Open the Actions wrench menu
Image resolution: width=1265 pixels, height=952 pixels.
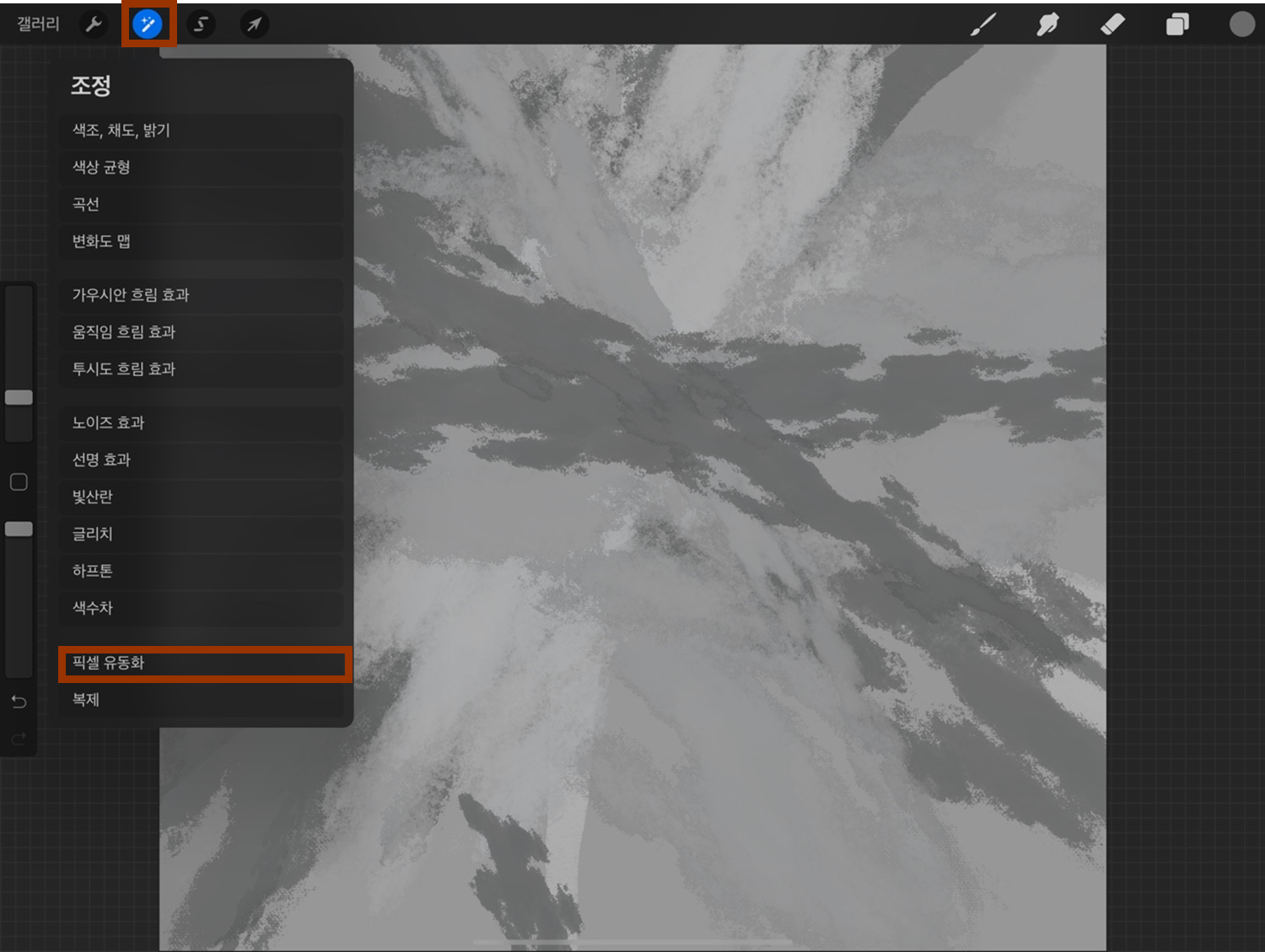point(94,24)
